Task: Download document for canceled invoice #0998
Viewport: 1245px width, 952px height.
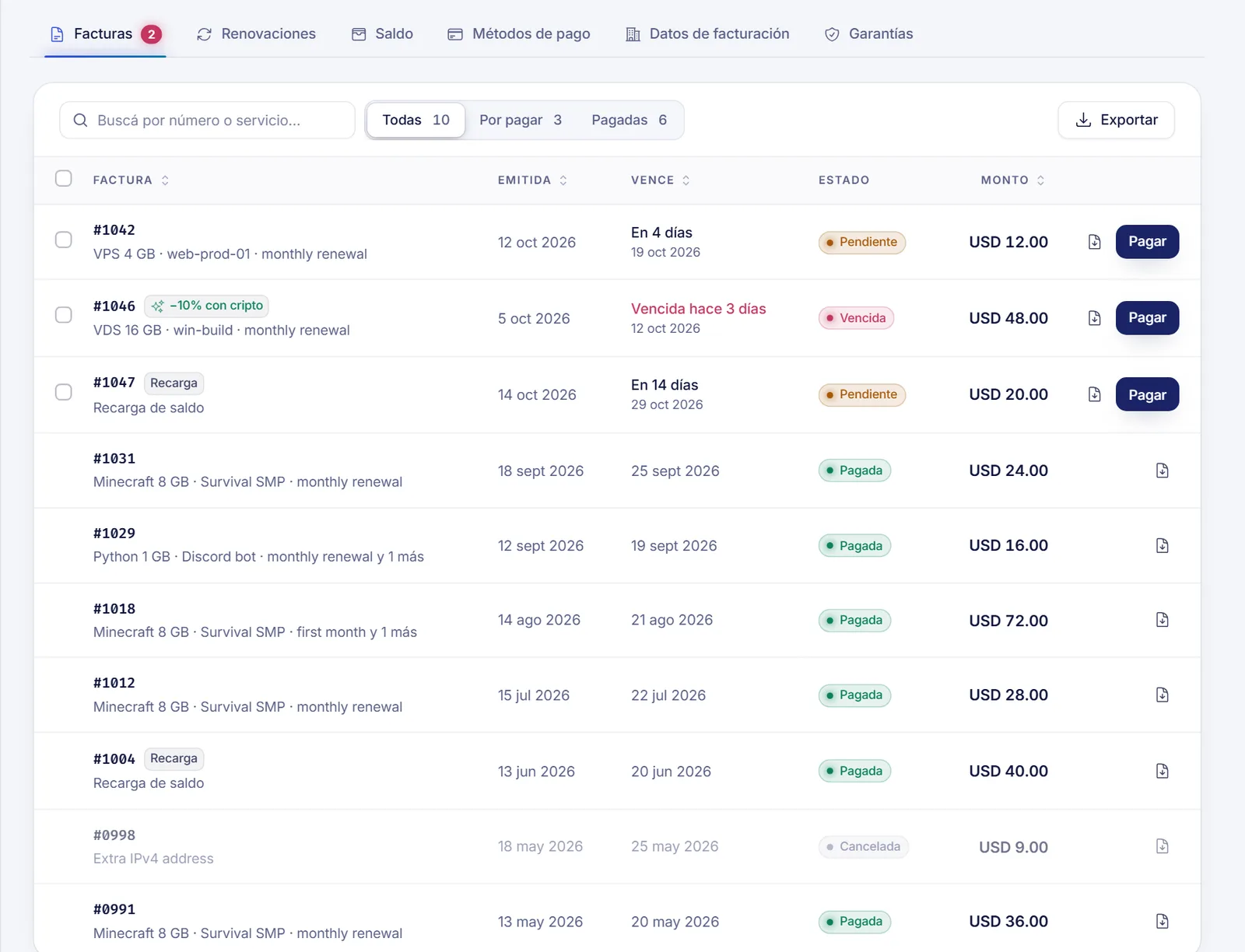Action: click(x=1162, y=846)
